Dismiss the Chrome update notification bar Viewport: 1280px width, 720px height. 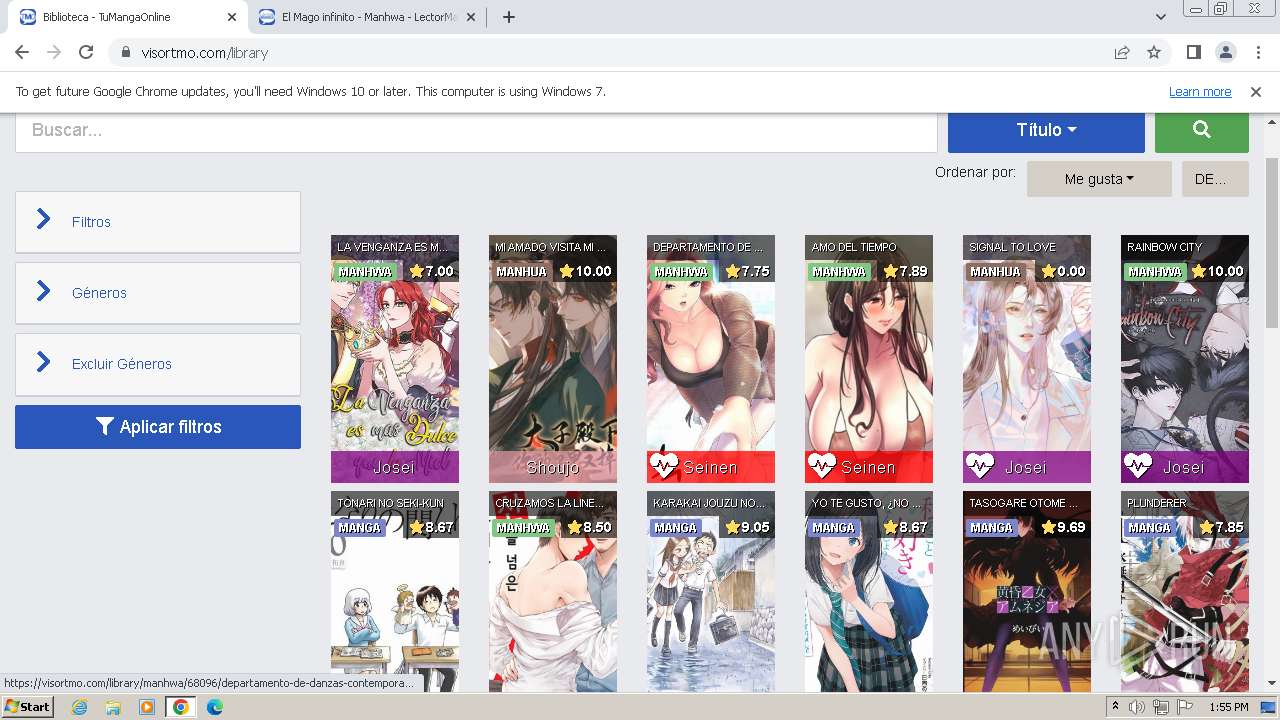point(1256,92)
